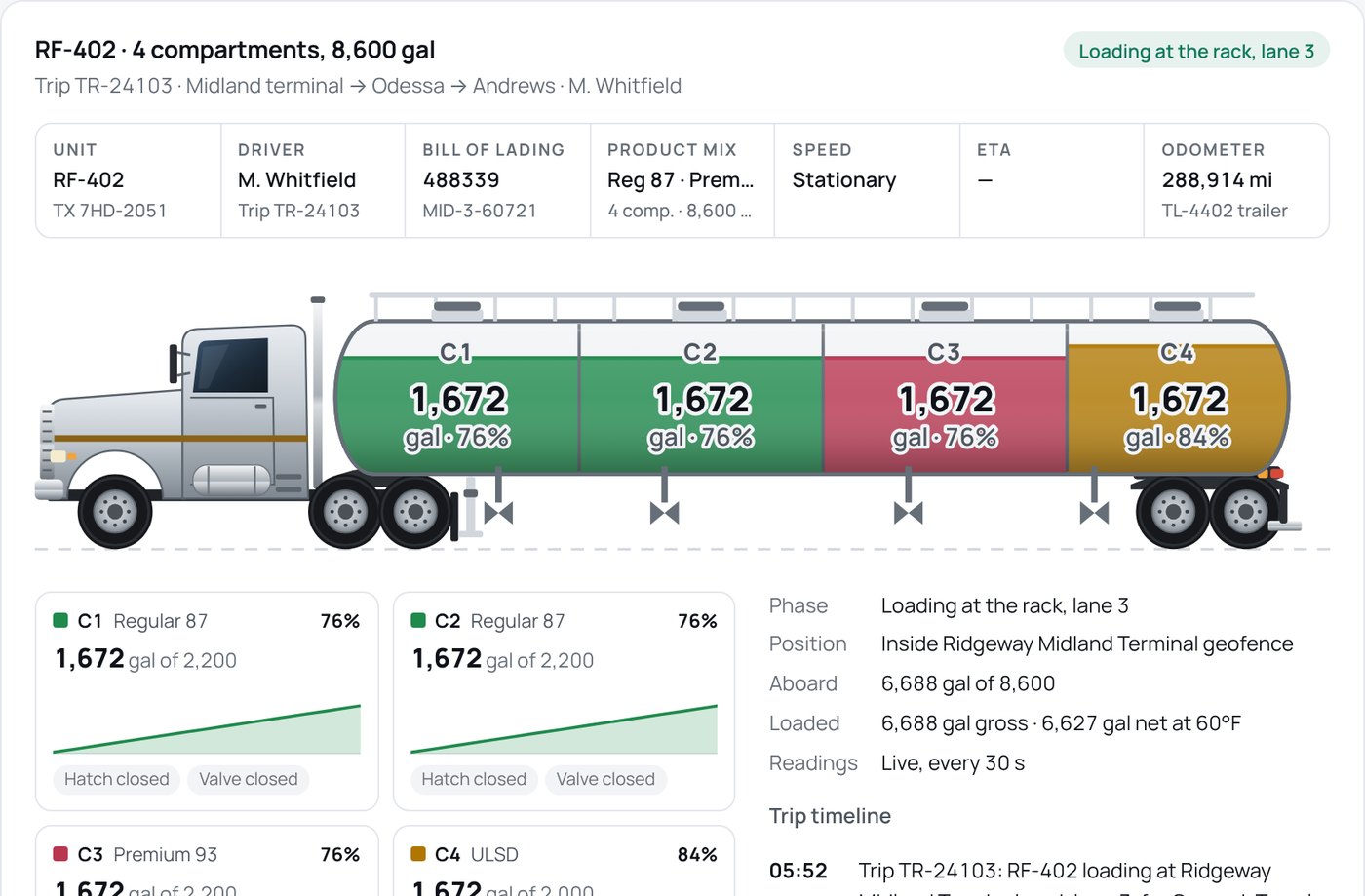Screen dimensions: 1365x896
Task: Click the truck cab side window
Action: point(231,366)
